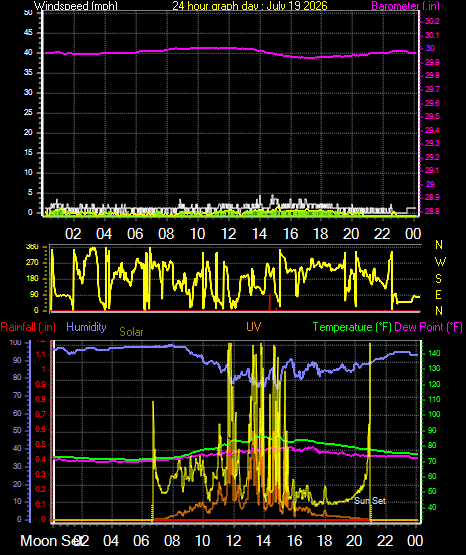The height and width of the screenshot is (555, 466).
Task: Click windspeed scale value '45'
Action: point(28,33)
